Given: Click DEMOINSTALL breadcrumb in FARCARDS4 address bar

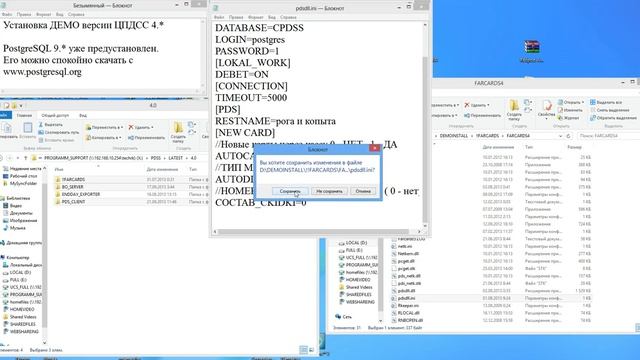Looking at the screenshot, I should click(453, 136).
